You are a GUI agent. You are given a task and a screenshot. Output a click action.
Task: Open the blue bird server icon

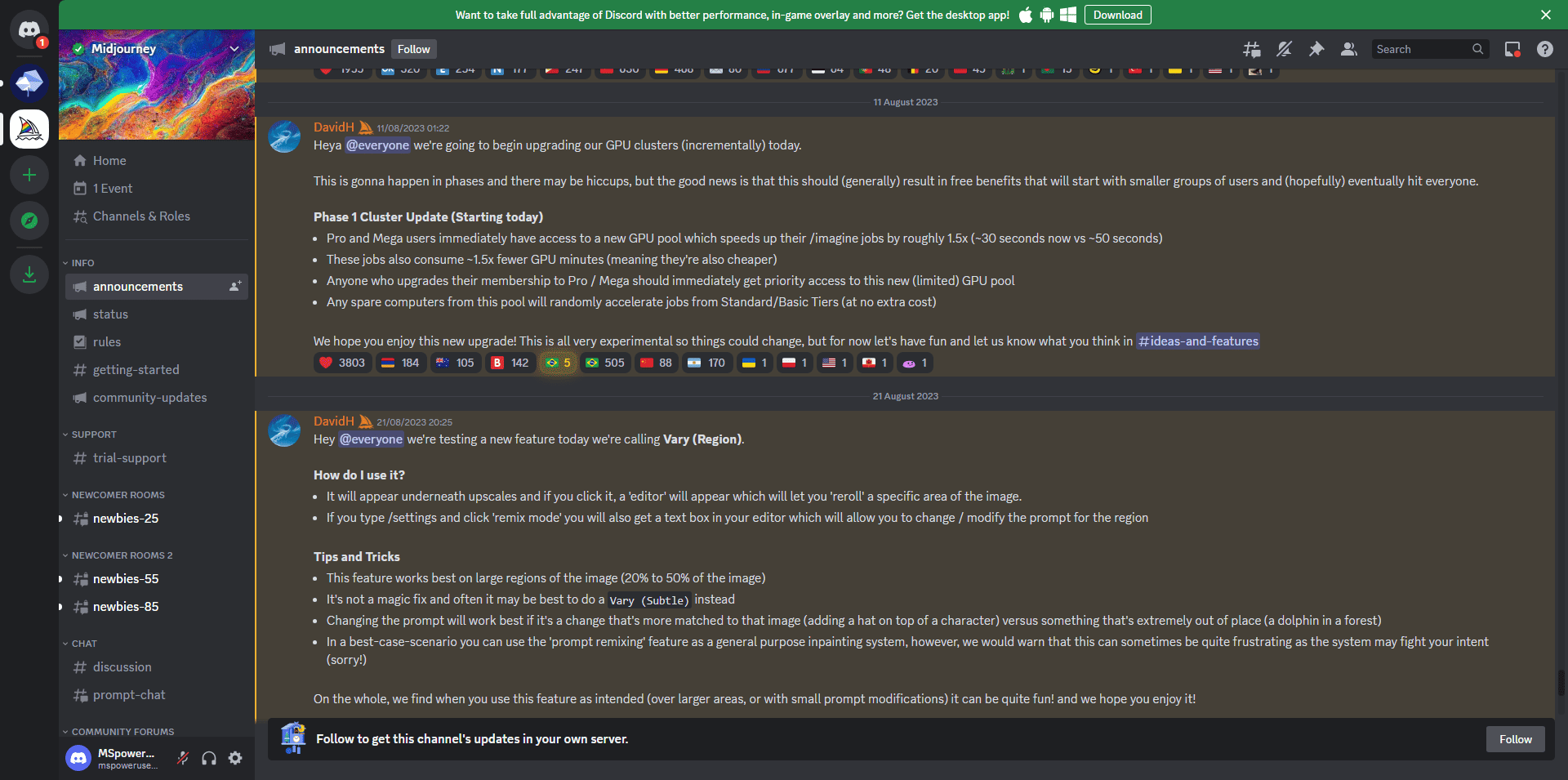click(x=29, y=82)
